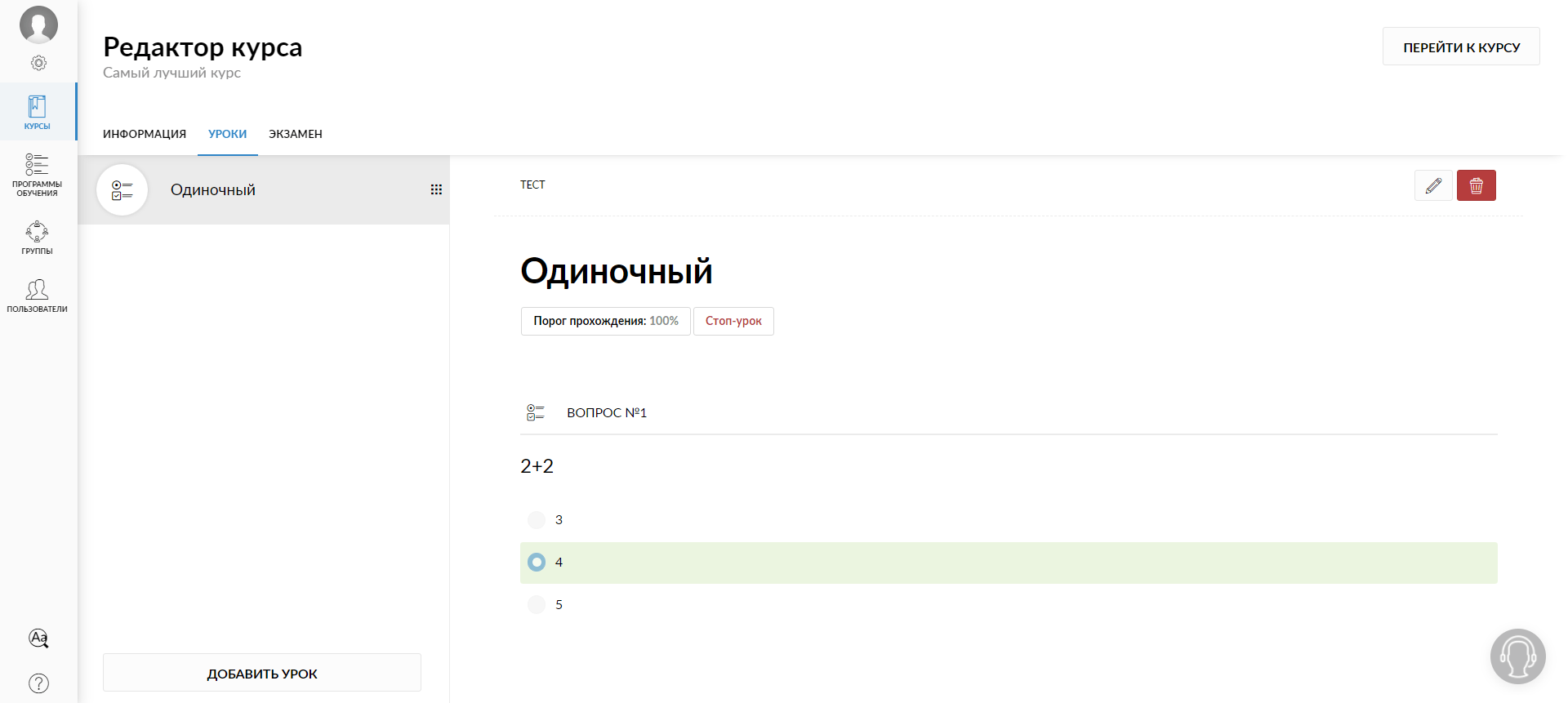1568x703 pixels.
Task: Delete the test with red trash button
Action: (x=1476, y=185)
